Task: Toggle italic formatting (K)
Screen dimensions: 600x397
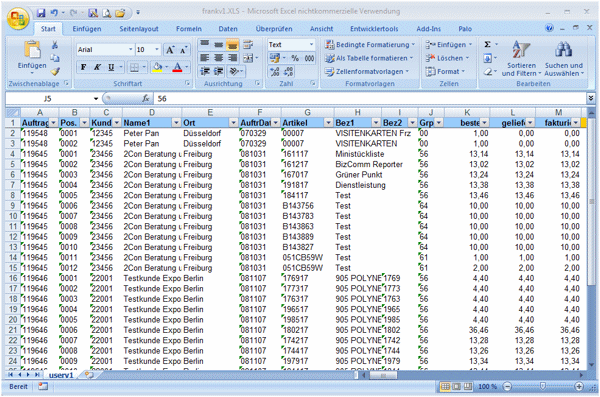Action: [97, 68]
